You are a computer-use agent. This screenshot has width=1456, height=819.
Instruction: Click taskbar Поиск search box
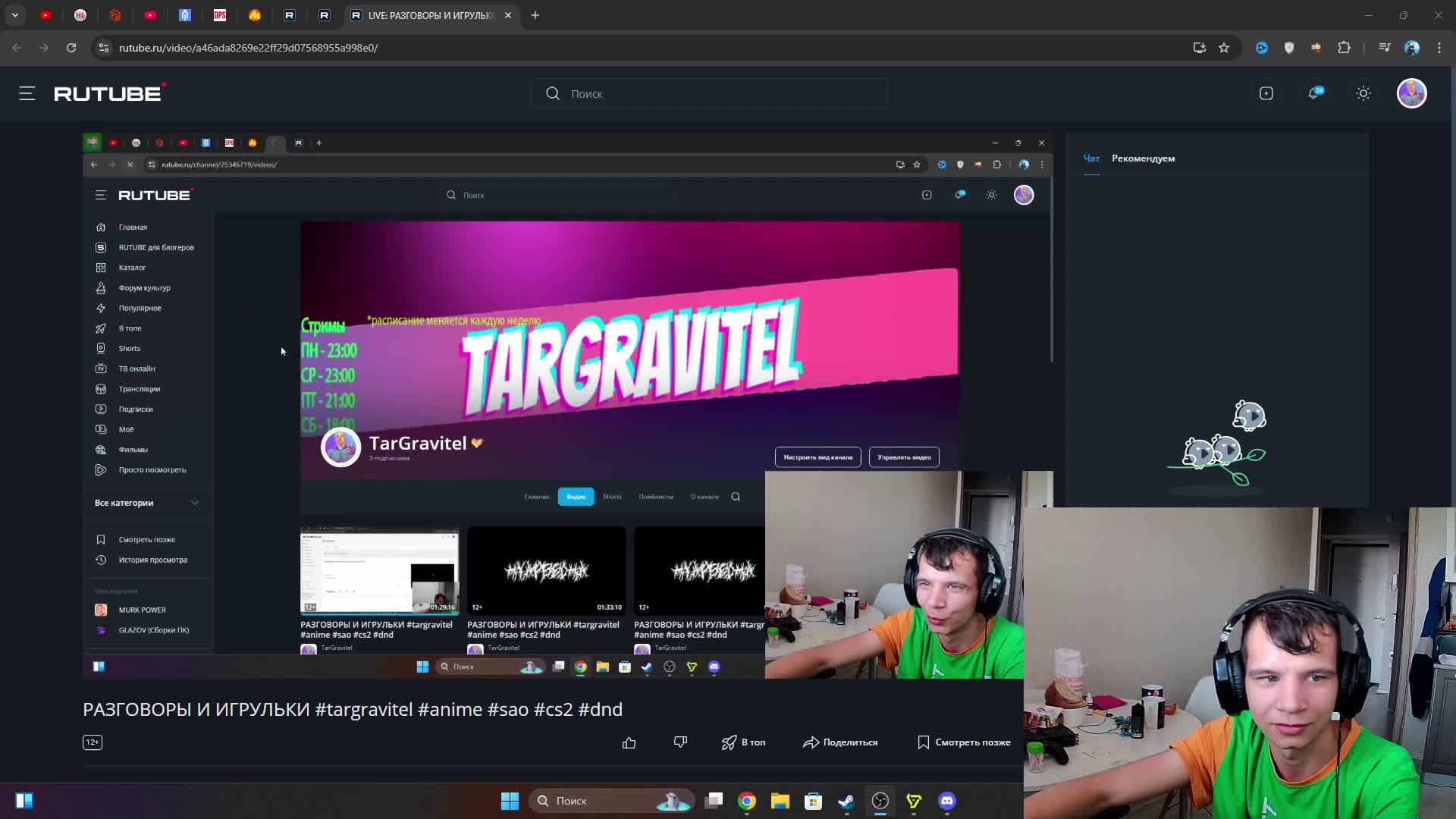tap(613, 801)
